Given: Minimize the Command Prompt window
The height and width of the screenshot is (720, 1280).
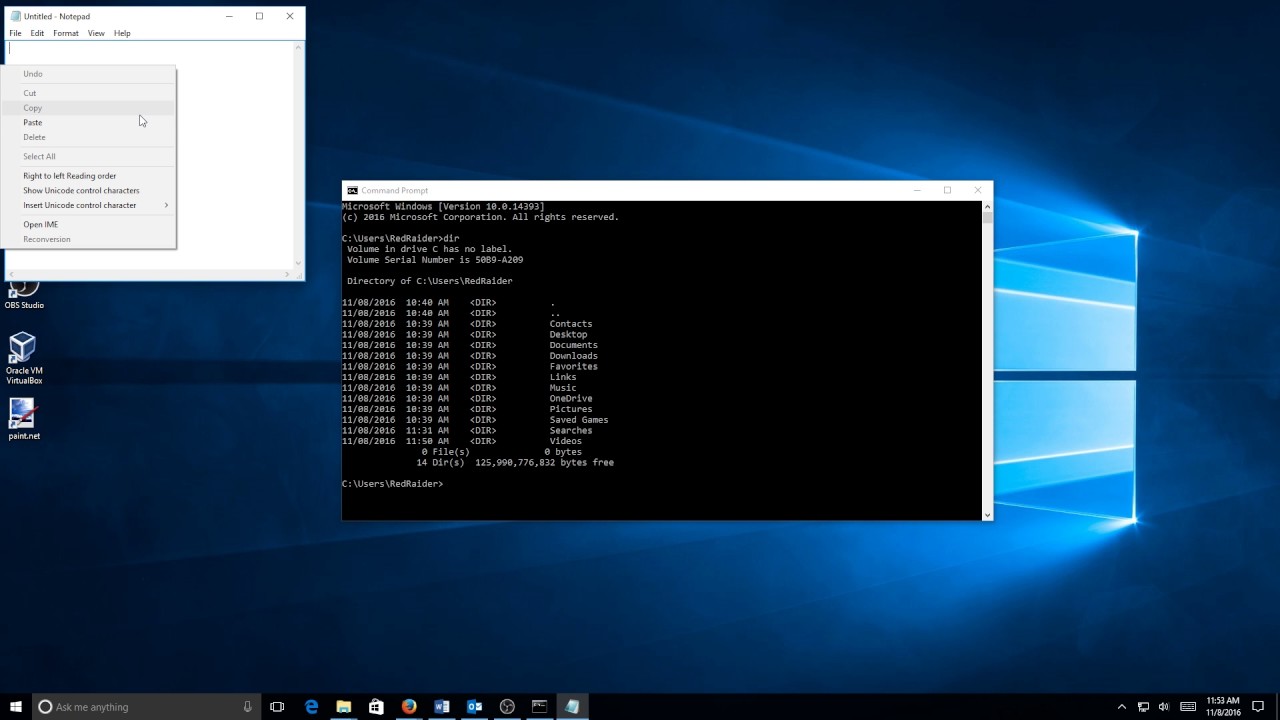Looking at the screenshot, I should [x=917, y=190].
